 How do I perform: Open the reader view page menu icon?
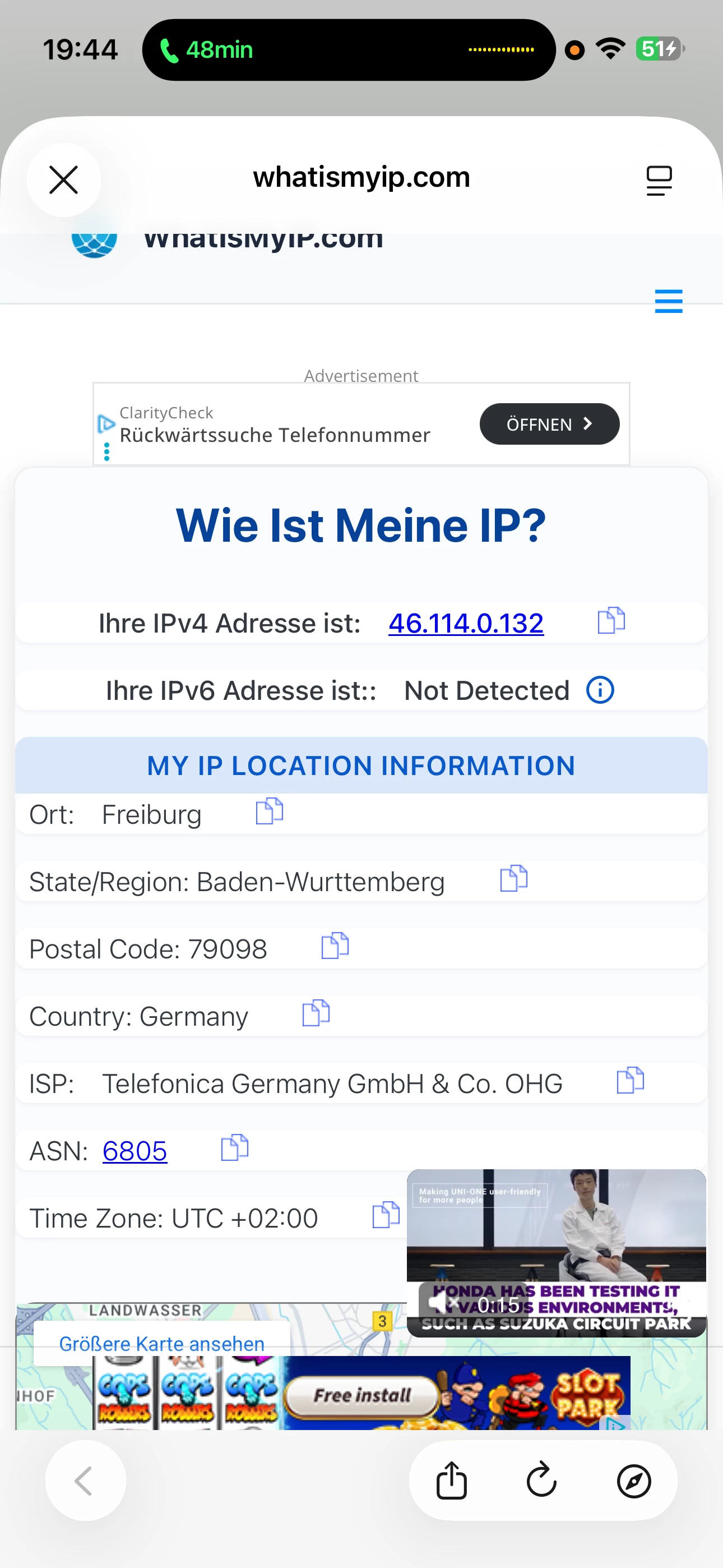coord(659,180)
